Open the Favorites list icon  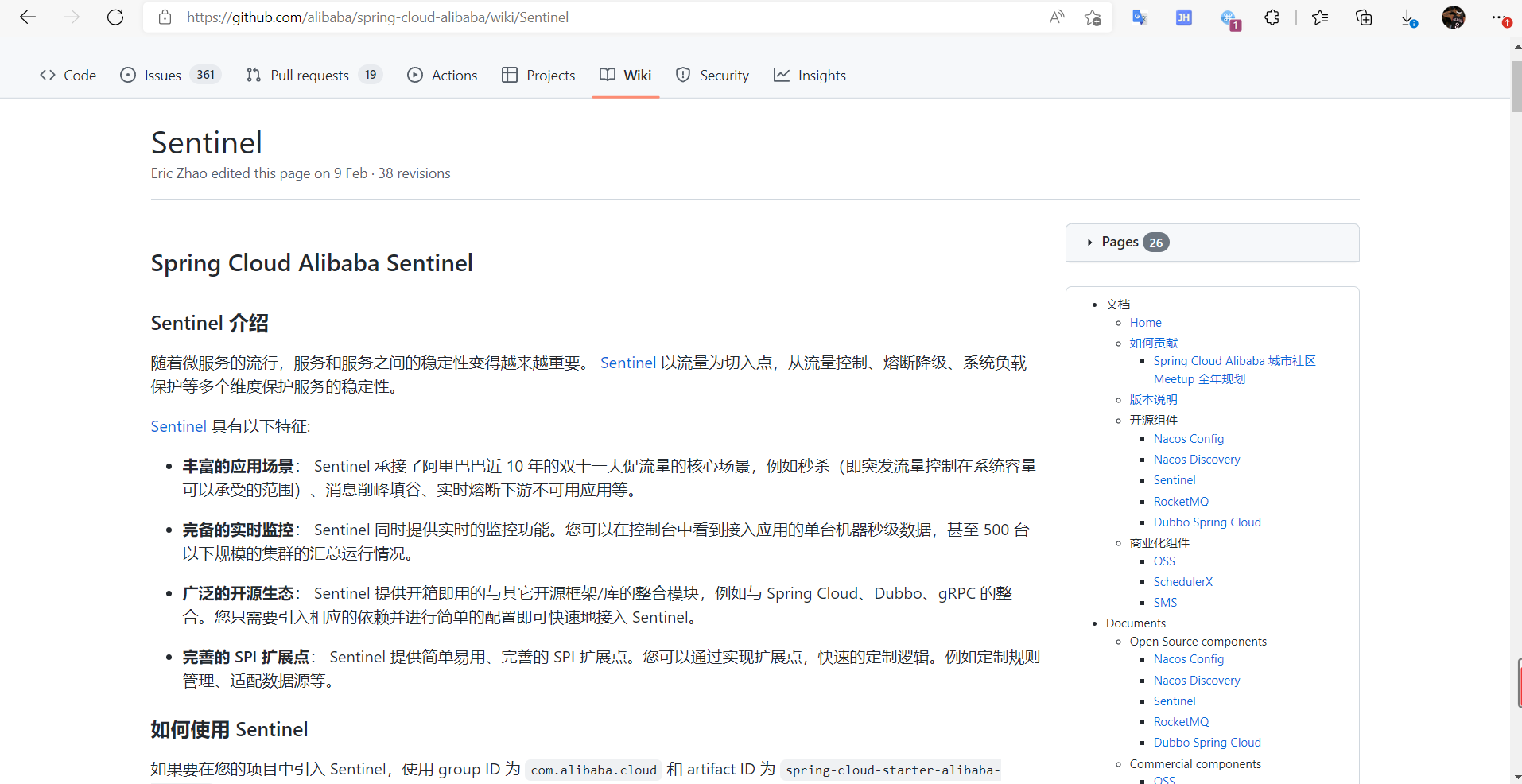(1320, 17)
